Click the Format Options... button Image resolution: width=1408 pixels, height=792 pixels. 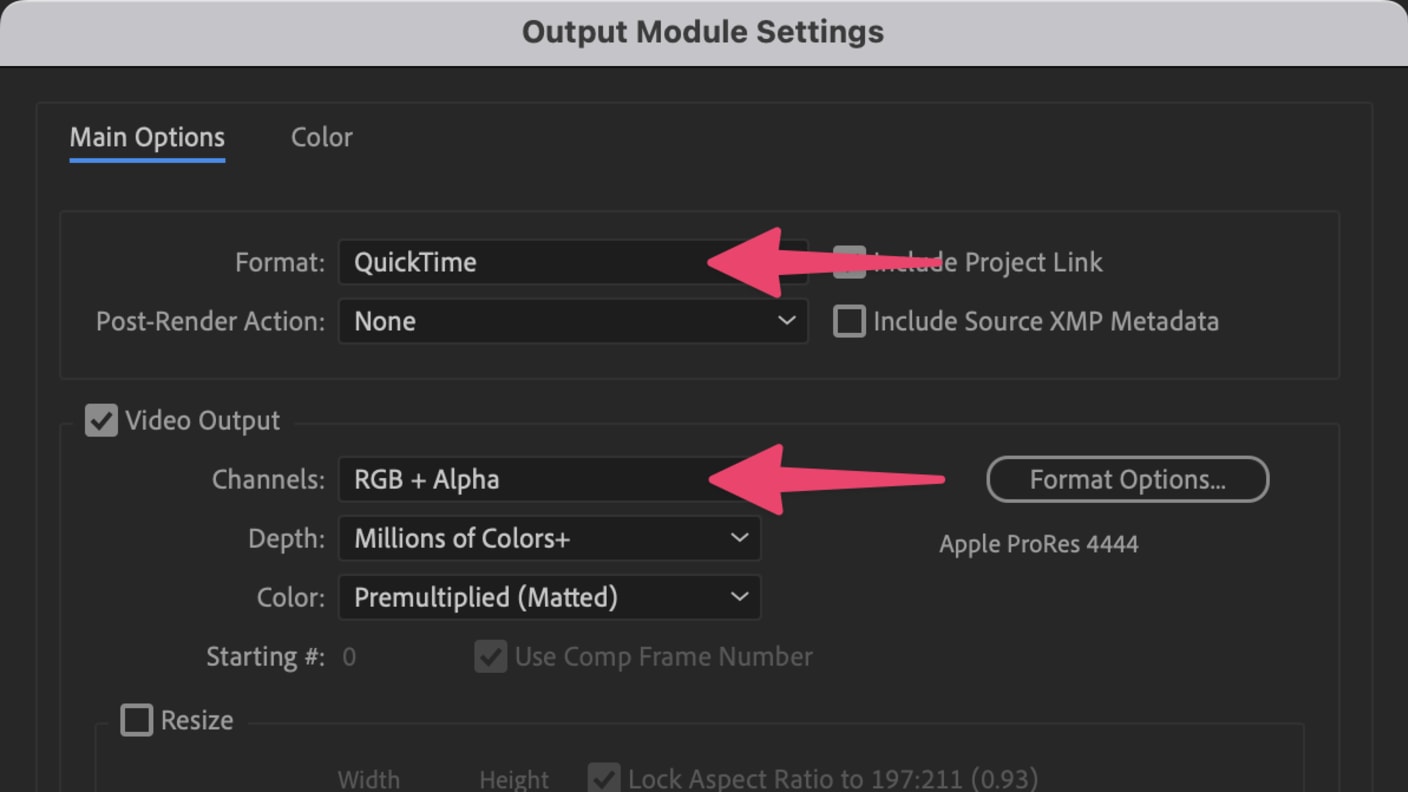pyautogui.click(x=1127, y=479)
